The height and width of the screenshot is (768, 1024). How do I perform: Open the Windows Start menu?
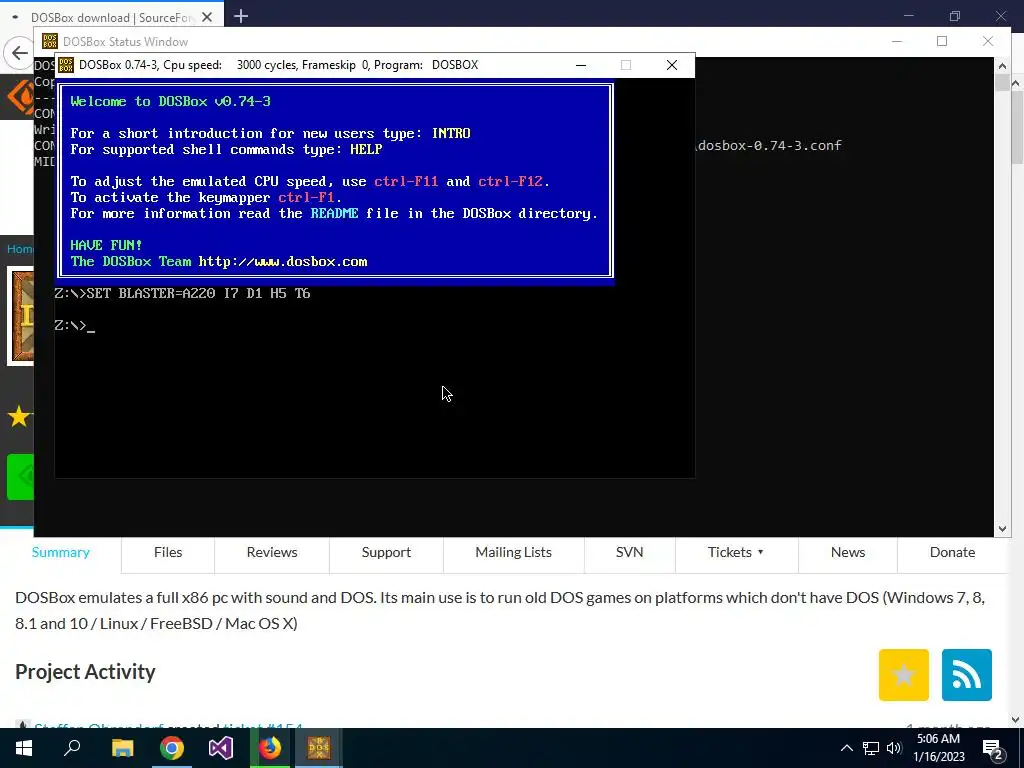(x=24, y=748)
